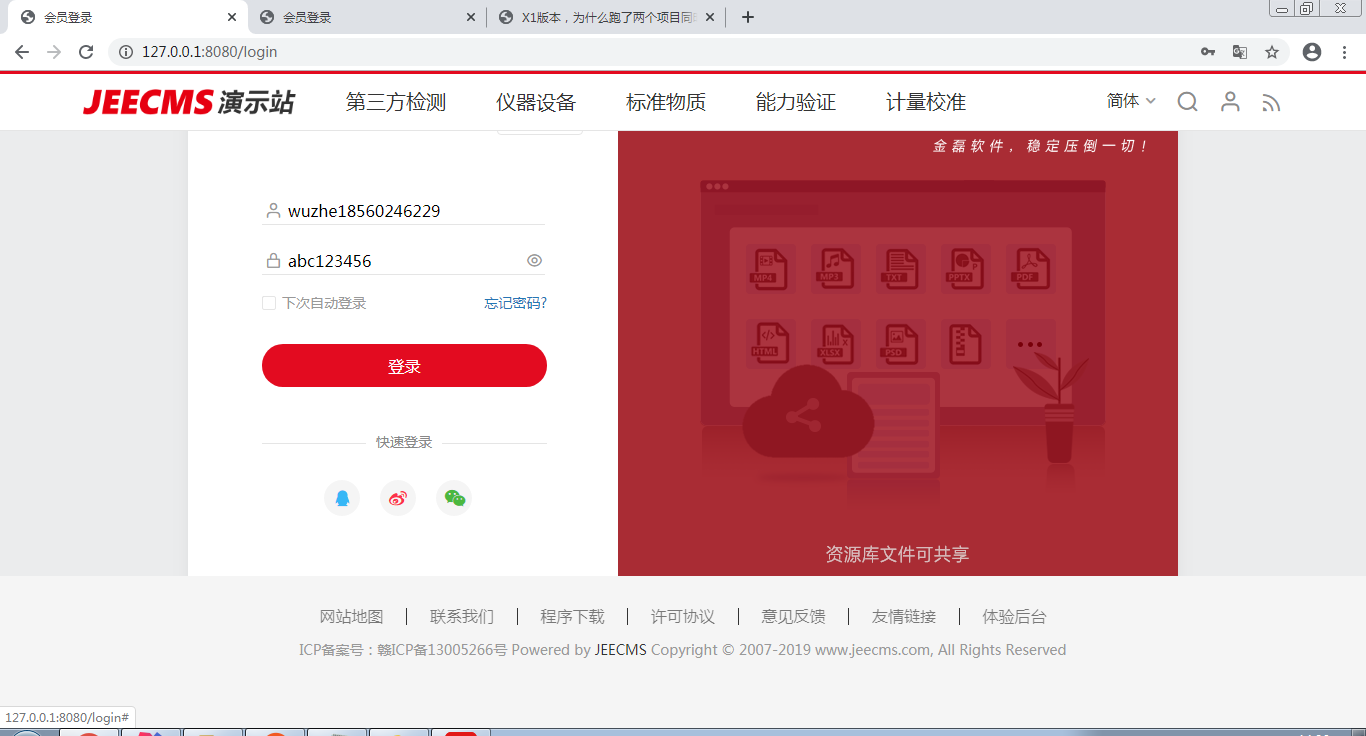Open the 体验后台 footer link
The width and height of the screenshot is (1366, 736).
[x=1014, y=617]
